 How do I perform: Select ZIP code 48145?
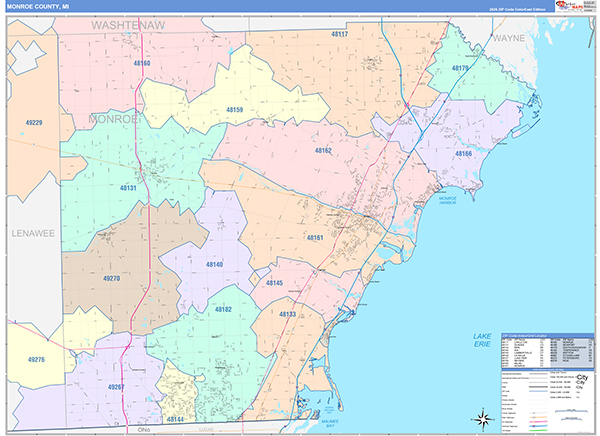point(274,283)
